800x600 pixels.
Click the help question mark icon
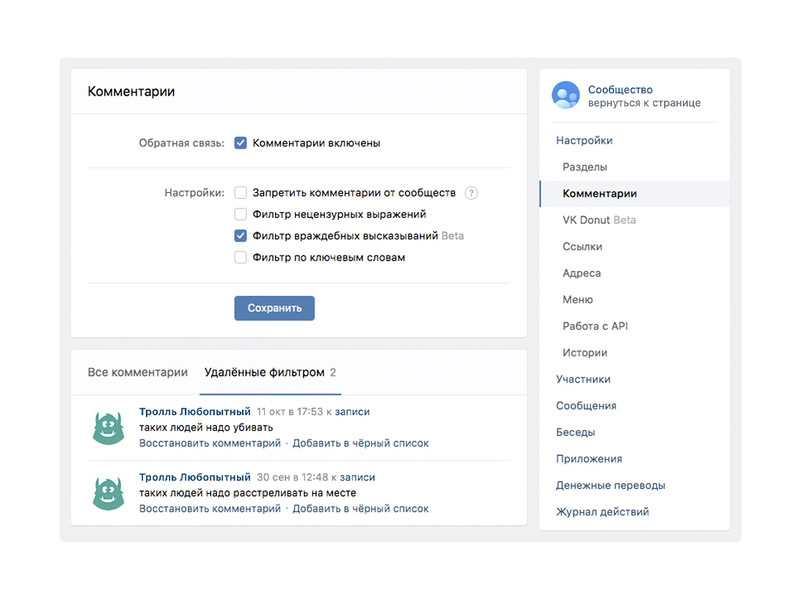coord(472,193)
